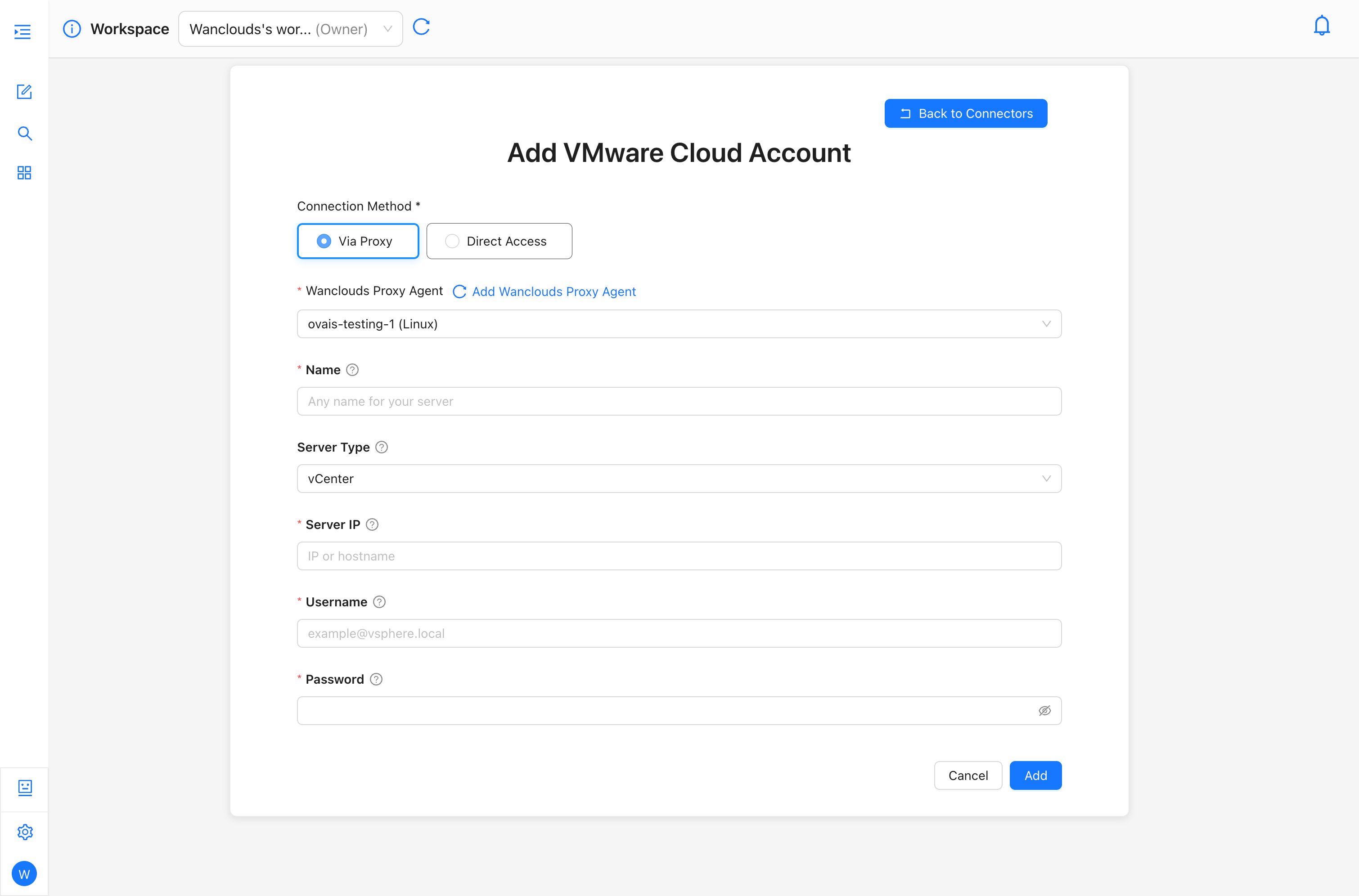Click the Workspace info icon
This screenshot has width=1359, height=896.
pos(72,29)
